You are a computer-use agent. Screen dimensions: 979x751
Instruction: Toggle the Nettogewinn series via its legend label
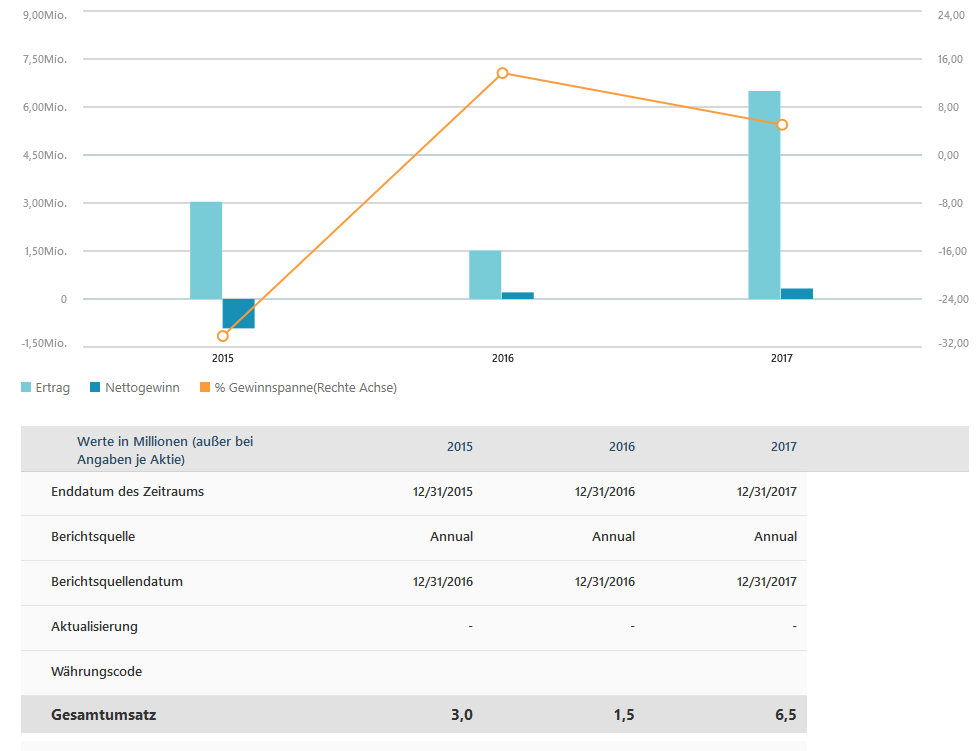click(142, 388)
